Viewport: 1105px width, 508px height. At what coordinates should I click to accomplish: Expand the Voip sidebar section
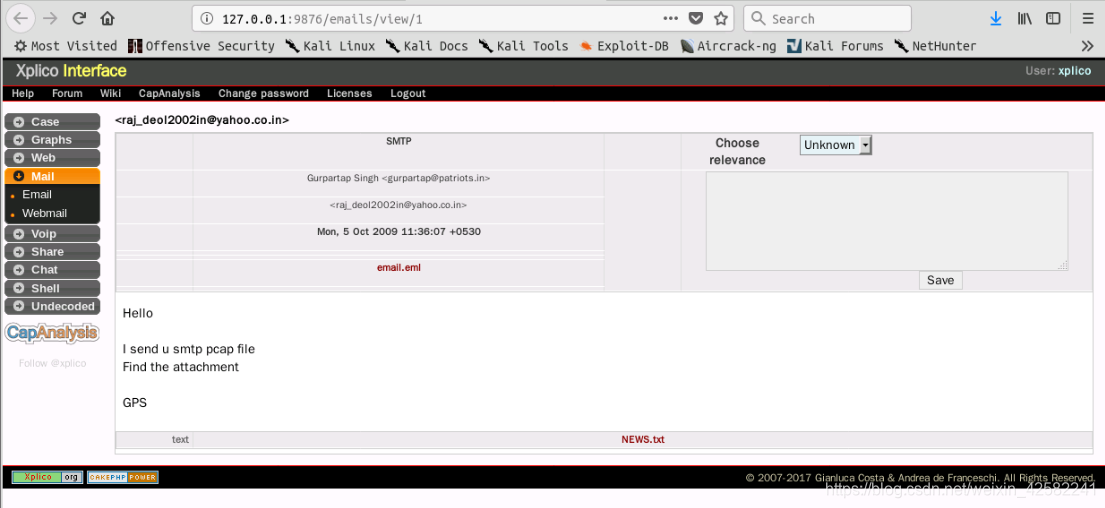click(x=52, y=233)
